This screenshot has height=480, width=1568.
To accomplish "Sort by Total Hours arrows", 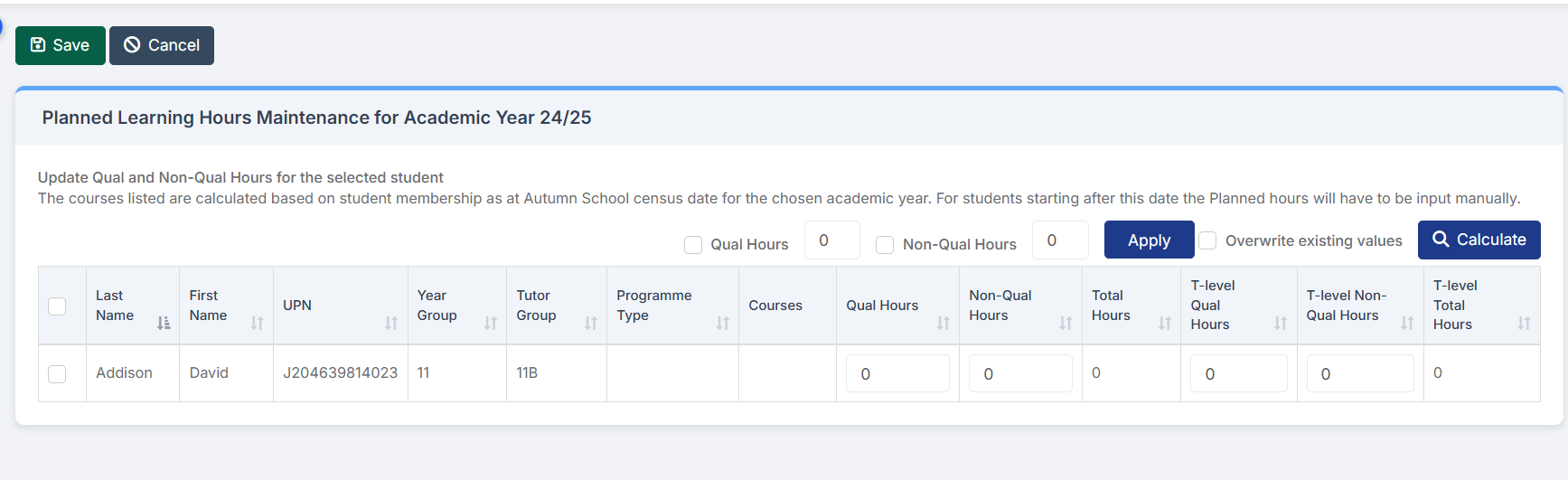I will (x=1165, y=323).
